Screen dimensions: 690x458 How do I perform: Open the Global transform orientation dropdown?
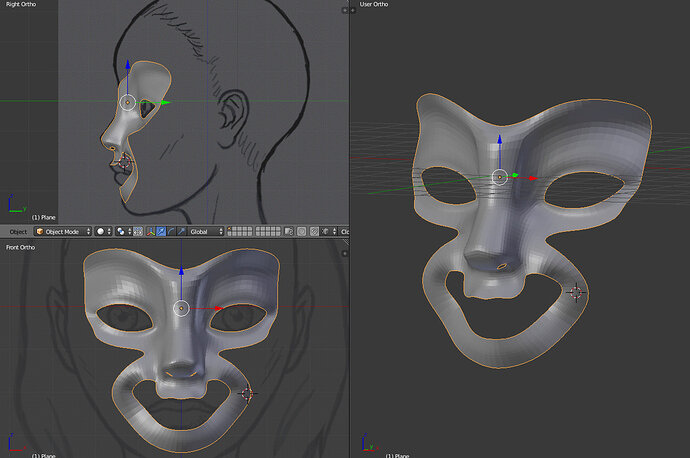pyautogui.click(x=206, y=231)
